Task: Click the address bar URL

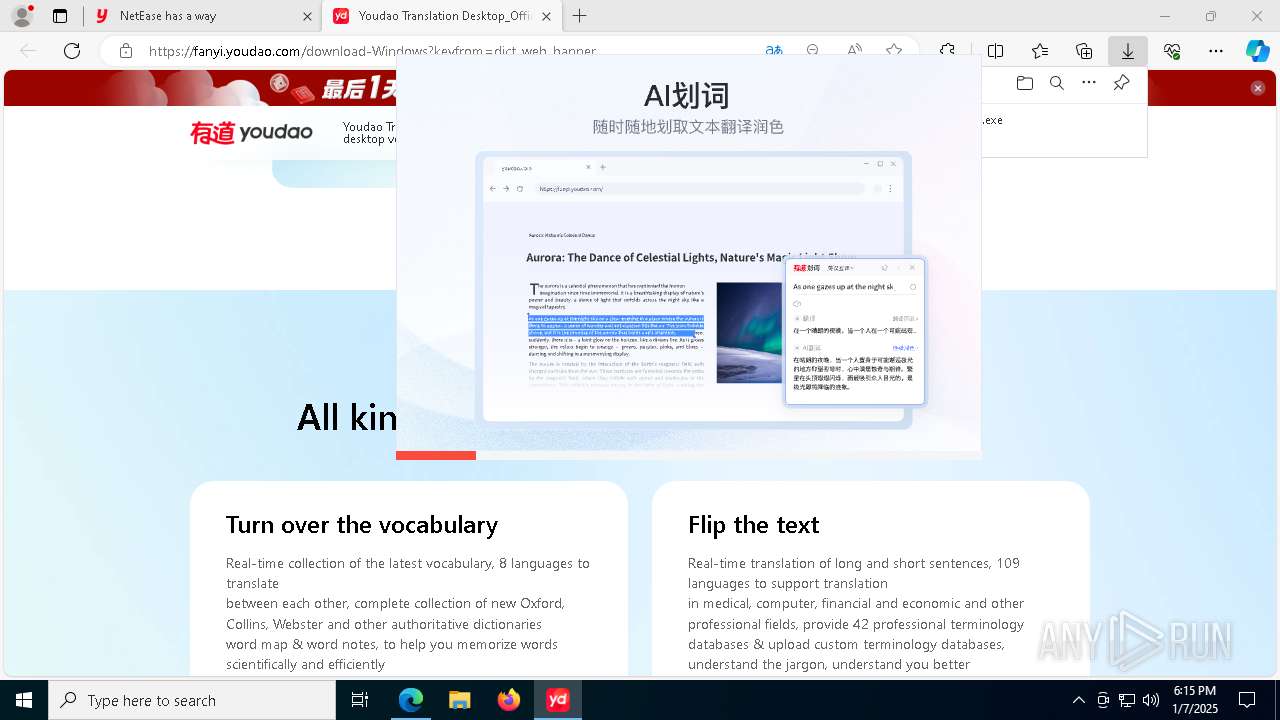Action: 372,51
